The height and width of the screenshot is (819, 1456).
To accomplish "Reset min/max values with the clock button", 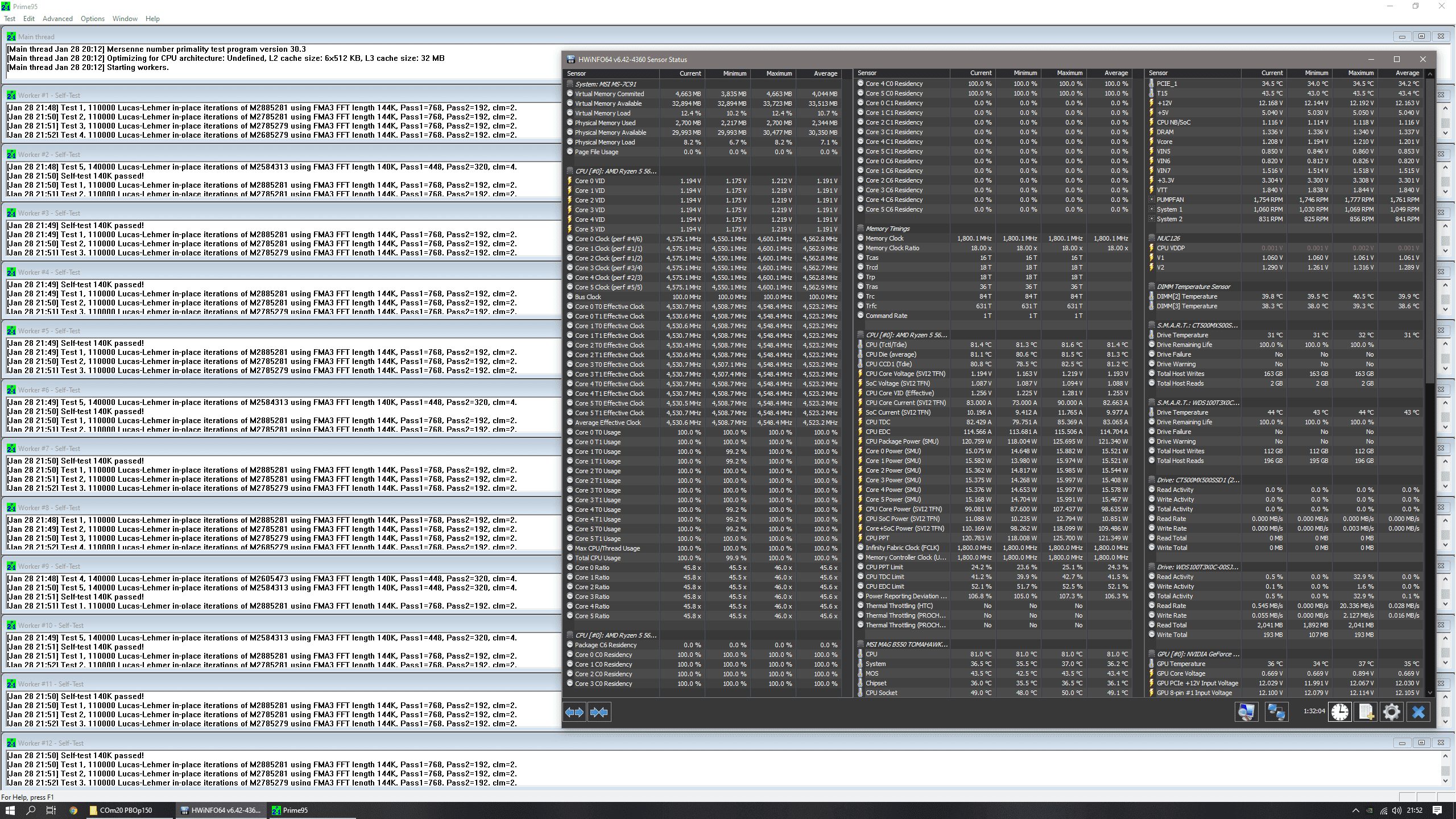I will click(1339, 712).
